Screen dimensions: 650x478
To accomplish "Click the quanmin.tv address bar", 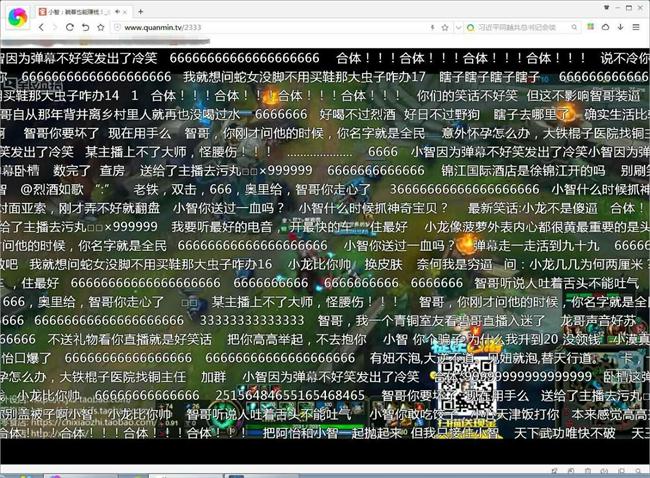I will [x=250, y=27].
